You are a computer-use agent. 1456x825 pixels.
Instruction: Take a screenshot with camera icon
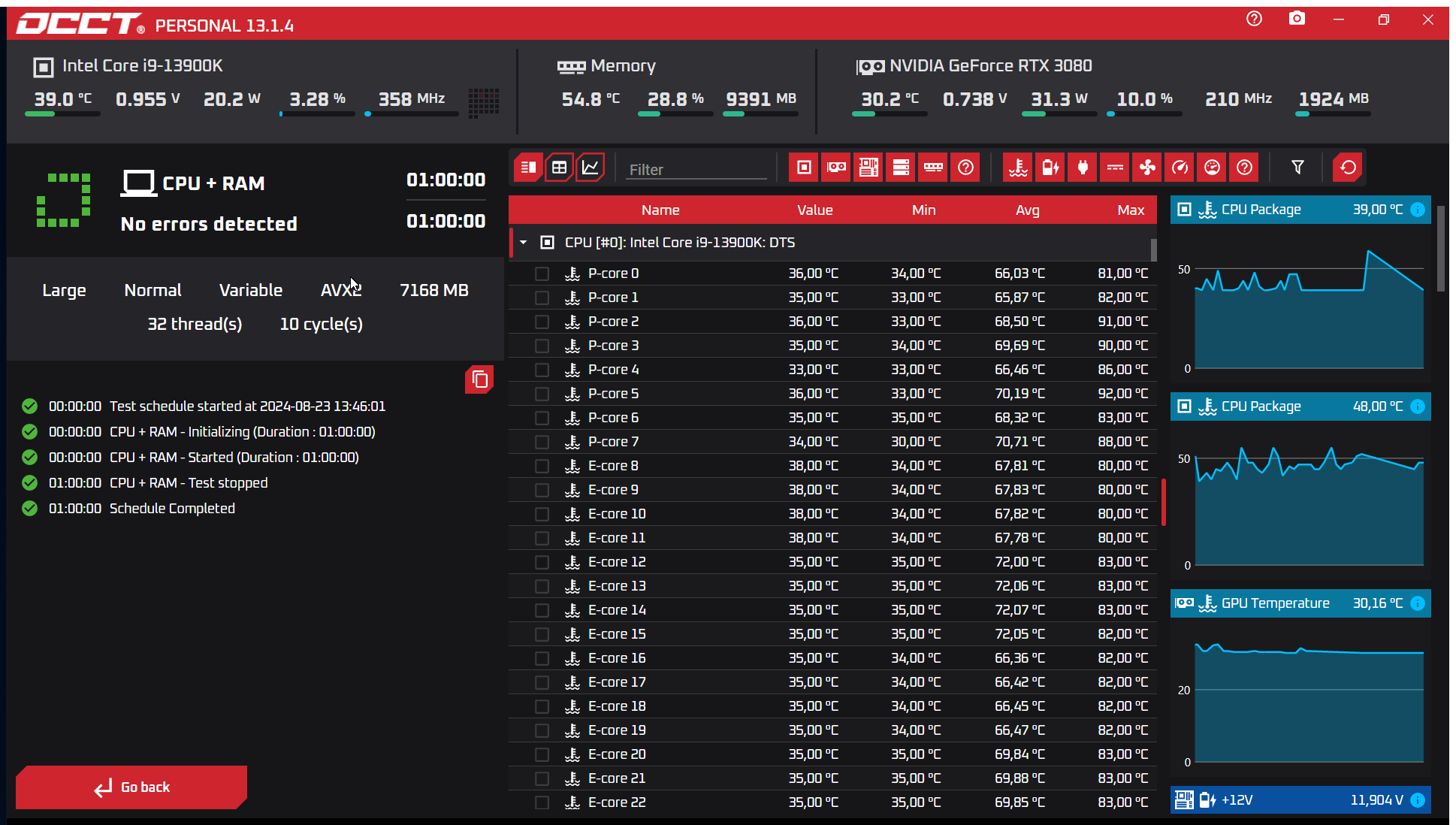click(x=1297, y=19)
